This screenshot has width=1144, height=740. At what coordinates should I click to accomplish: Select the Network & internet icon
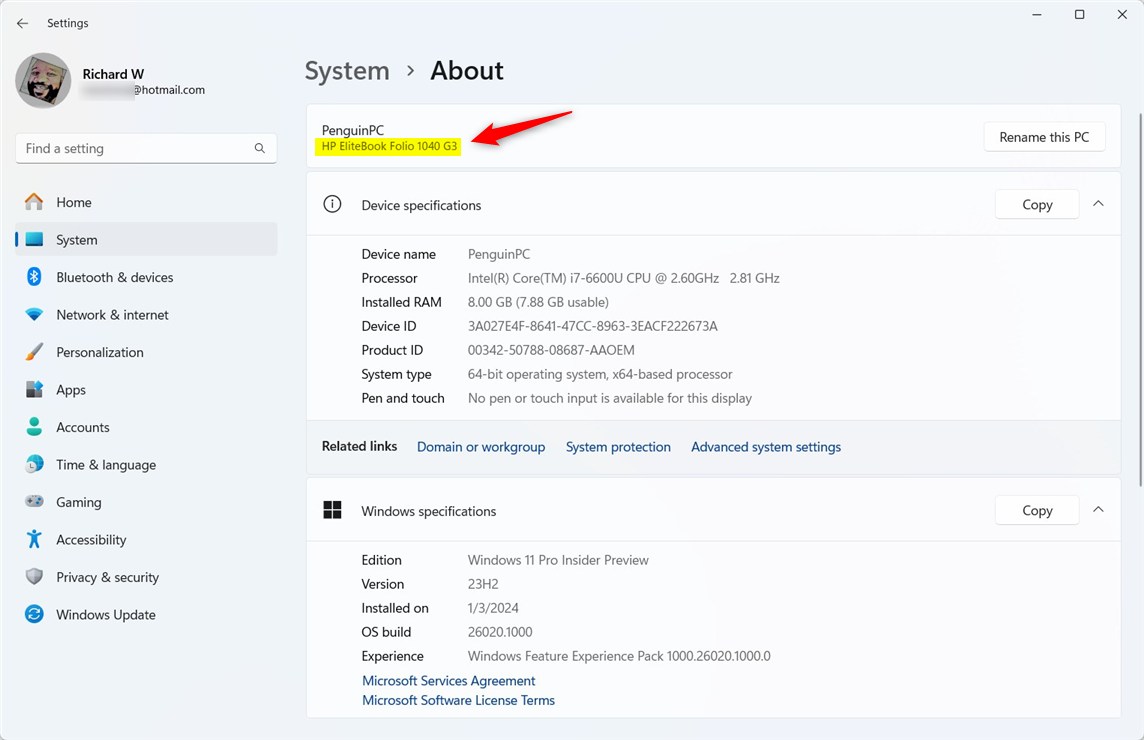[33, 314]
